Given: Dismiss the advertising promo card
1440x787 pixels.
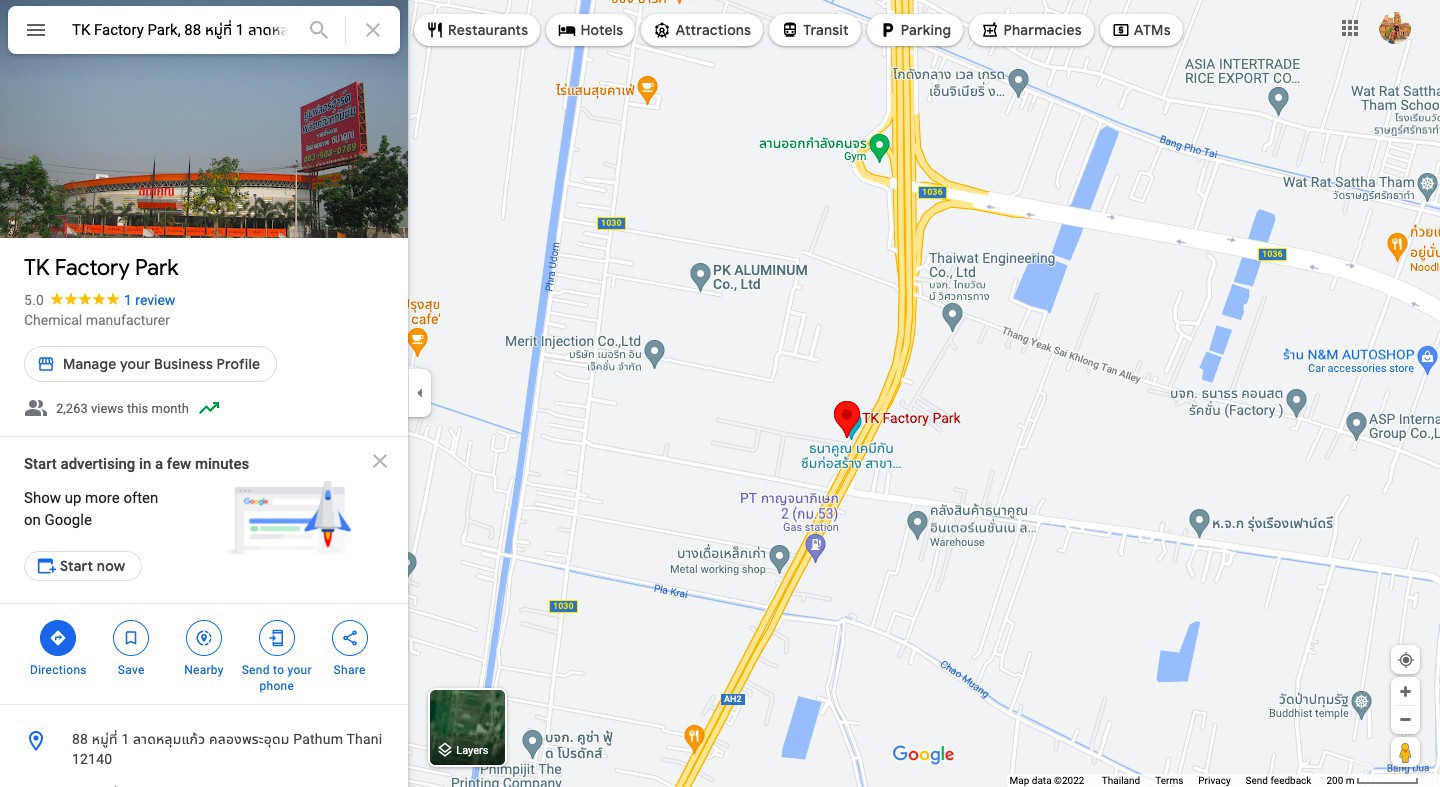Looking at the screenshot, I should (380, 461).
